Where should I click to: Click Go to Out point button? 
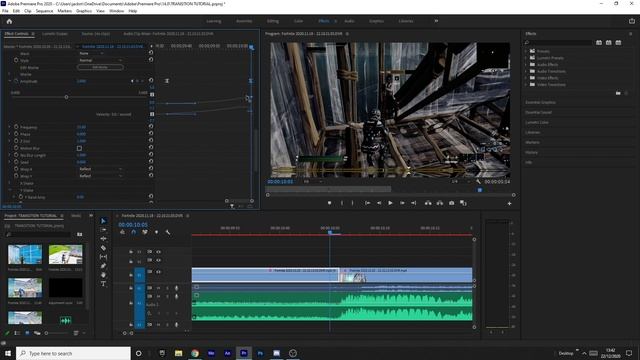tap(413, 203)
